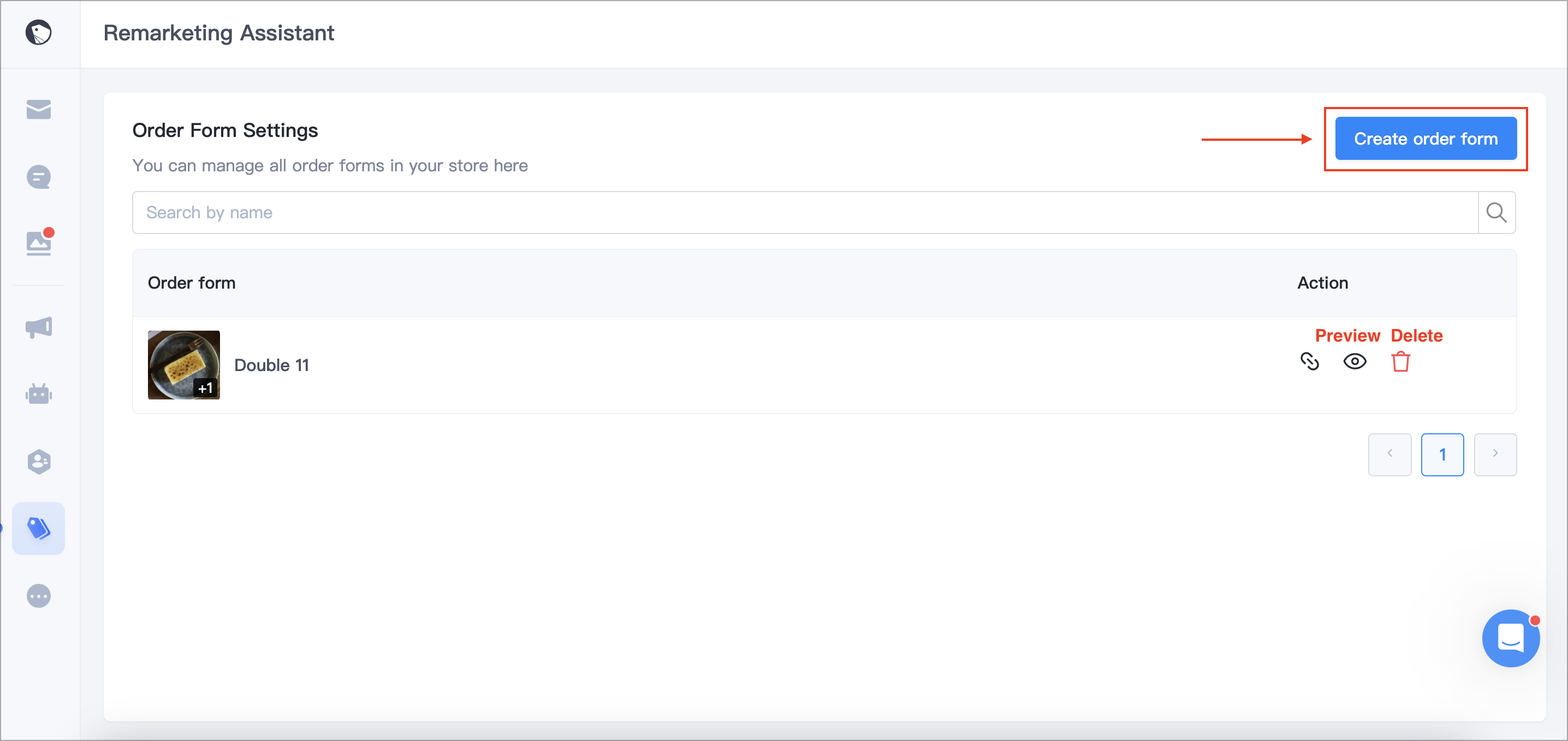Viewport: 1568px width, 741px height.
Task: Go to next page of order forms
Action: coord(1495,455)
